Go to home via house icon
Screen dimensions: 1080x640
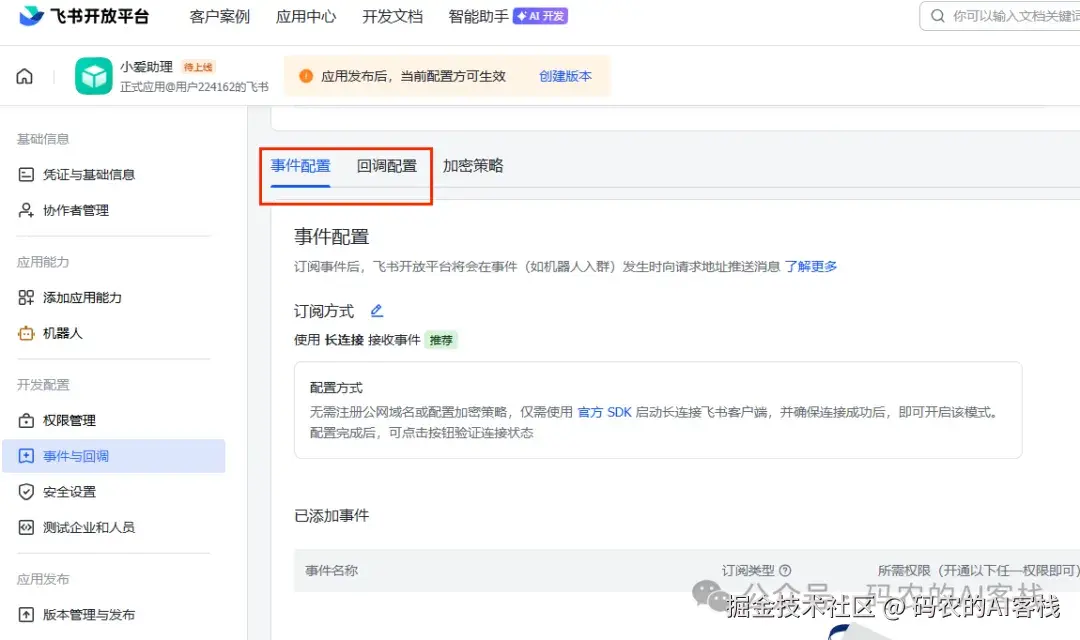click(x=24, y=76)
